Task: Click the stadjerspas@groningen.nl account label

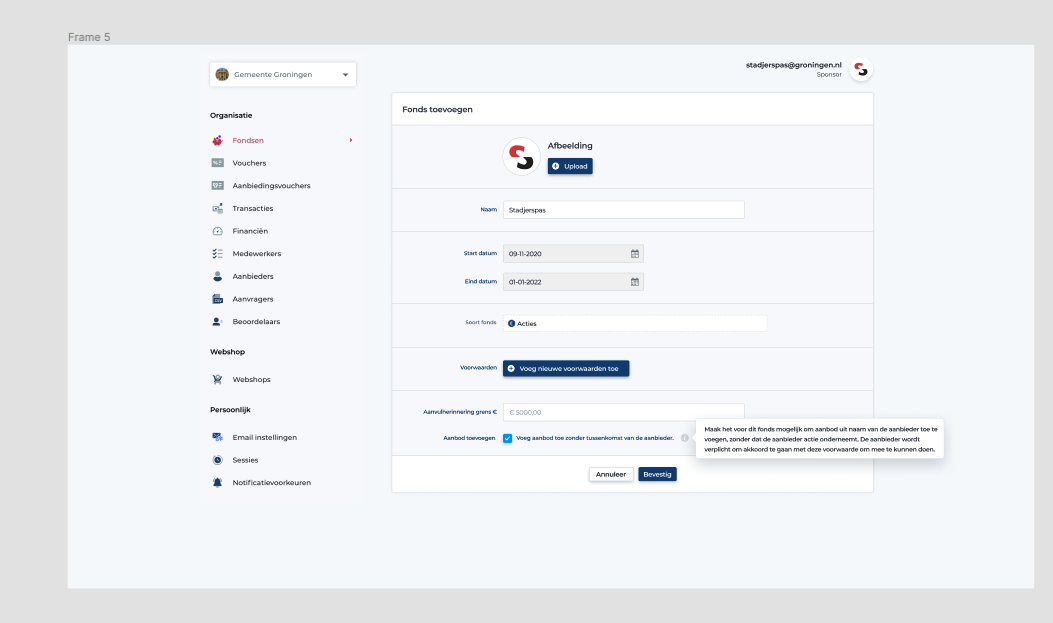Action: (x=794, y=65)
